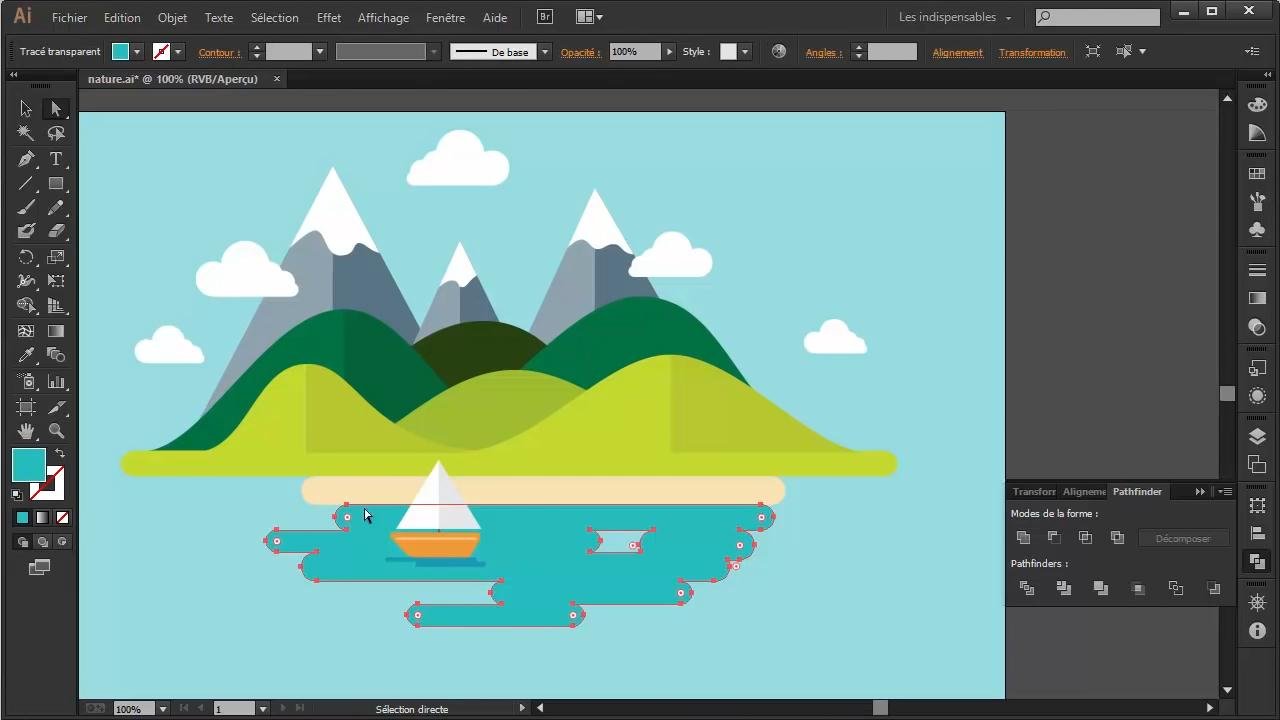Click the Transformation link in control bar

1032,52
